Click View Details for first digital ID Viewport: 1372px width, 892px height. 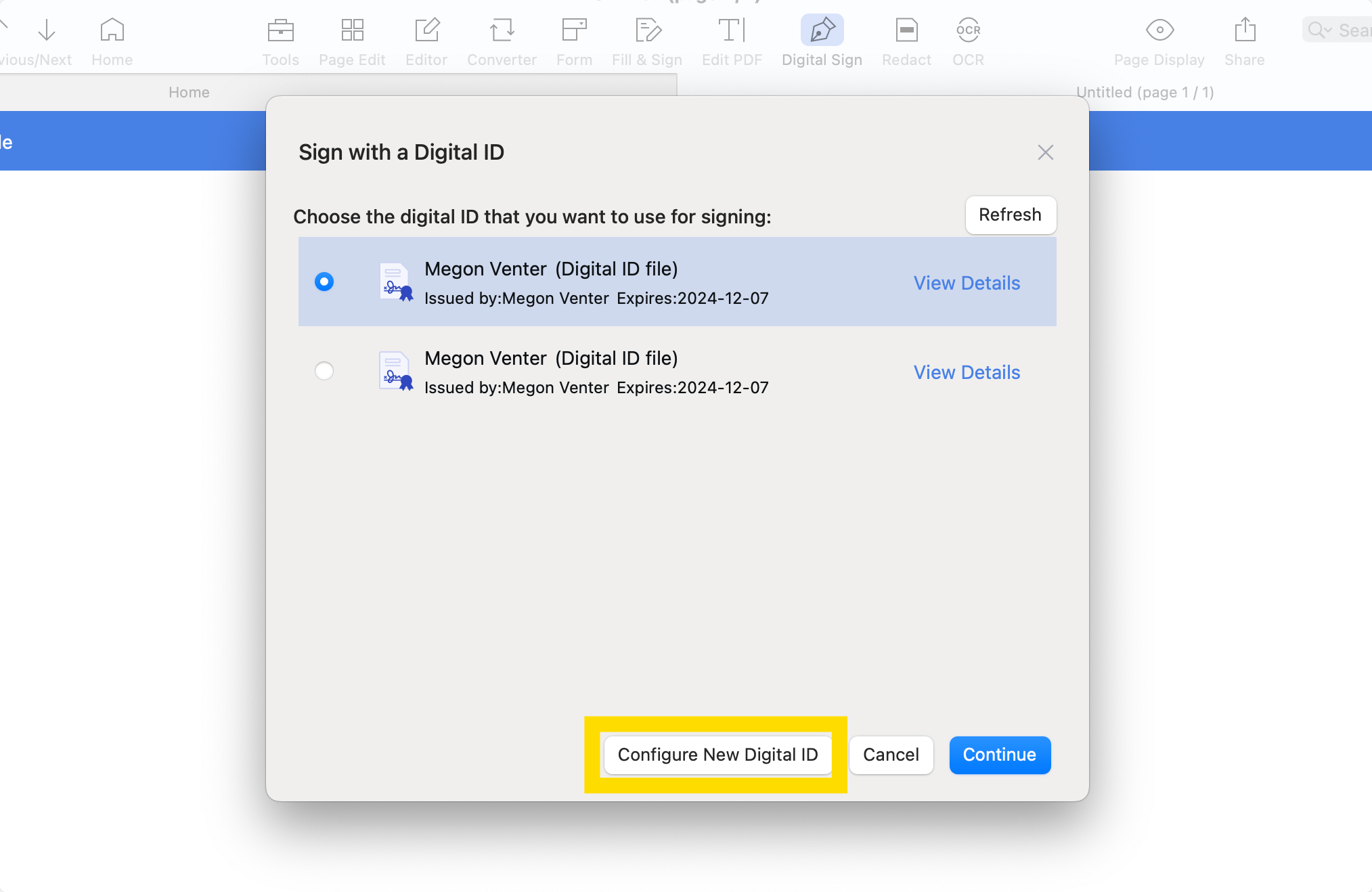[967, 283]
